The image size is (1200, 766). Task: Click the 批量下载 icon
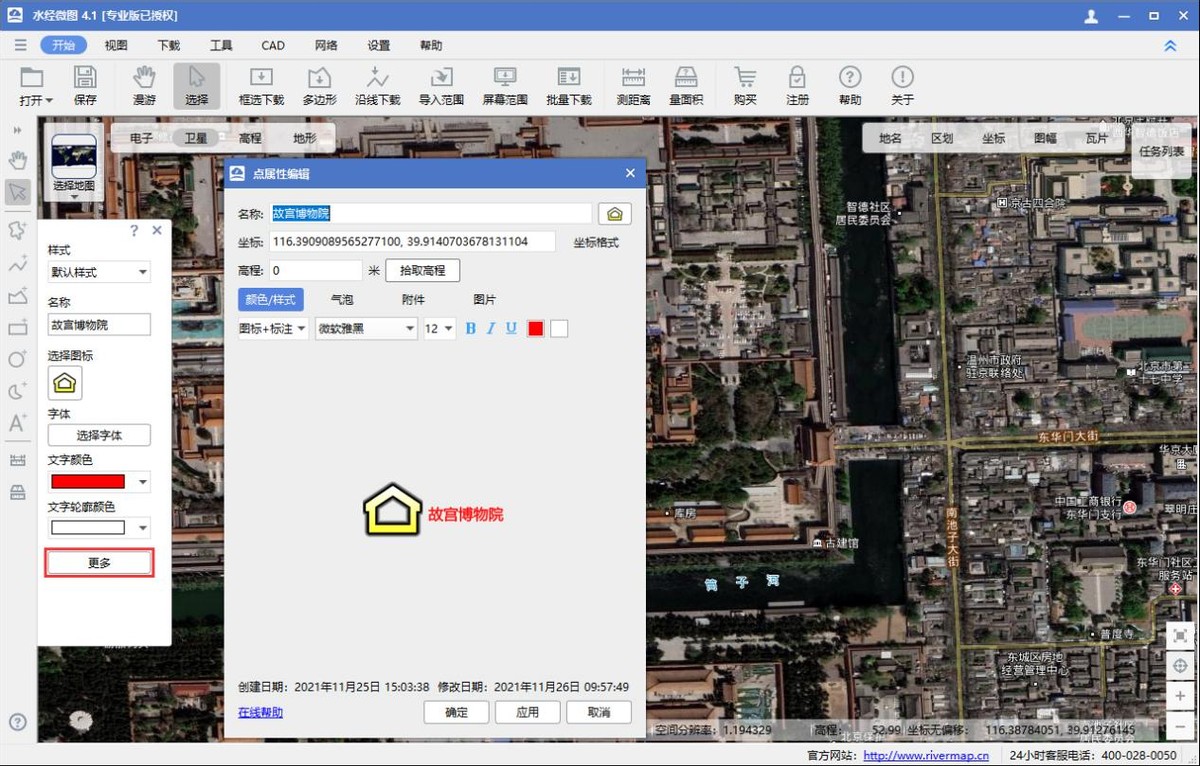[x=569, y=77]
